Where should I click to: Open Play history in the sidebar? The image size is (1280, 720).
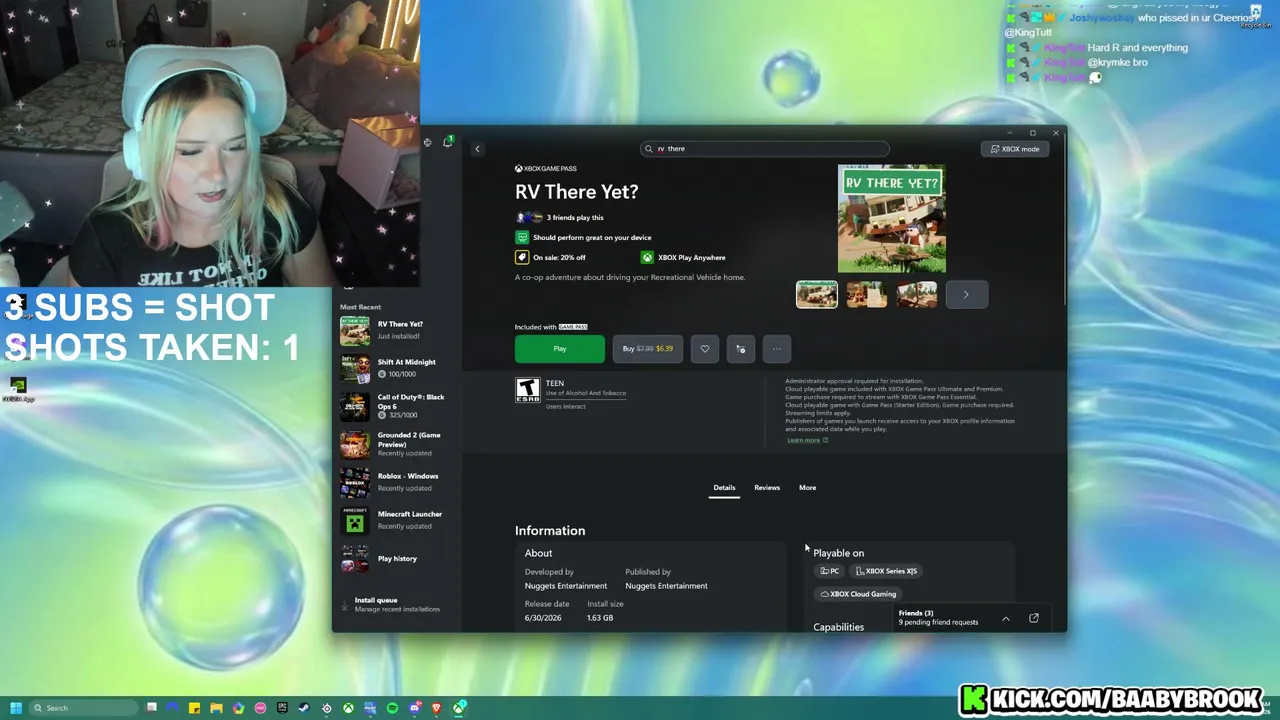point(397,559)
